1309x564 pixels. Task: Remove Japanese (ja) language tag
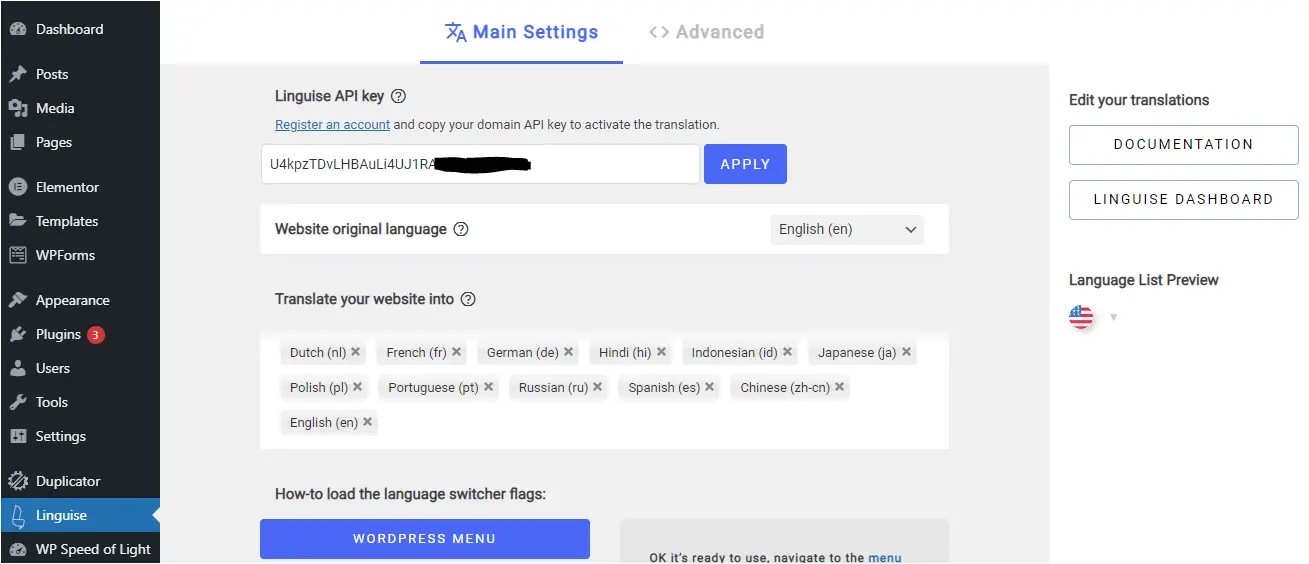click(906, 352)
